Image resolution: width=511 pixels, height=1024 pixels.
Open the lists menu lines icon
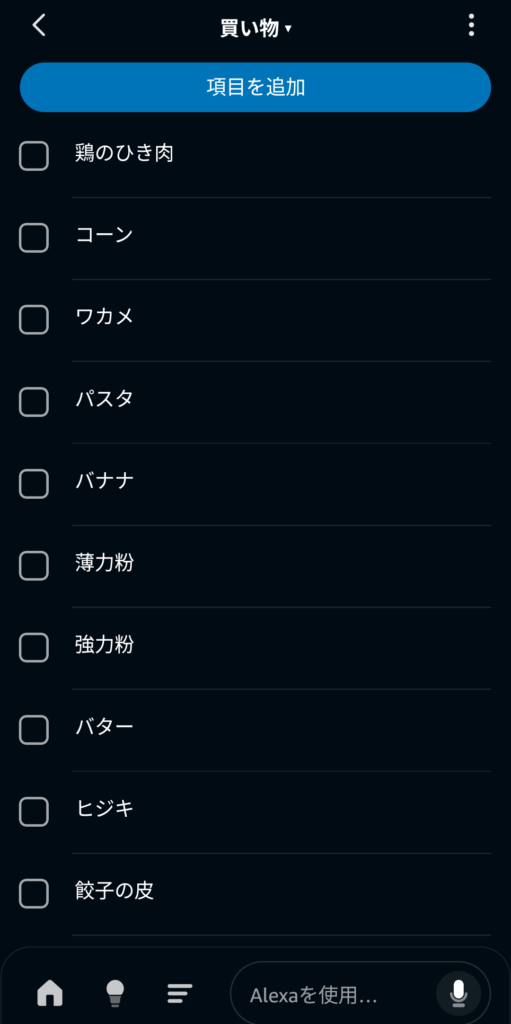(x=179, y=993)
